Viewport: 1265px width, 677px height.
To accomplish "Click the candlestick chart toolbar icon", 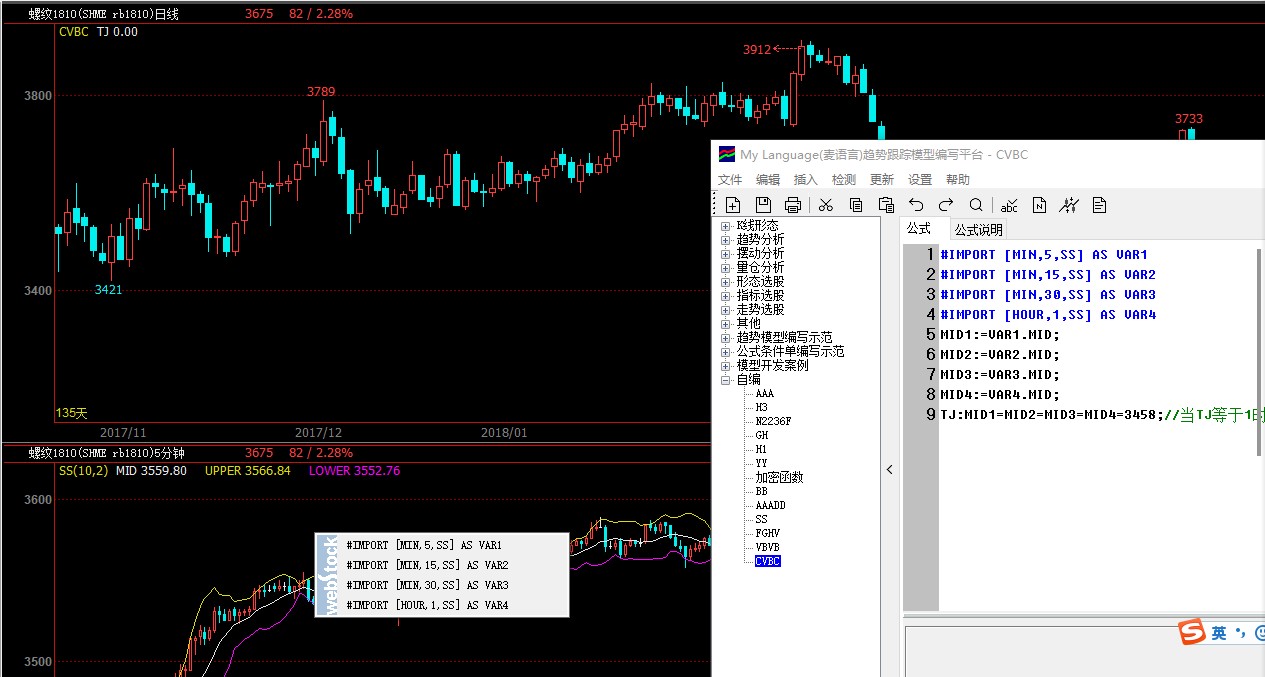I will [x=1069, y=205].
